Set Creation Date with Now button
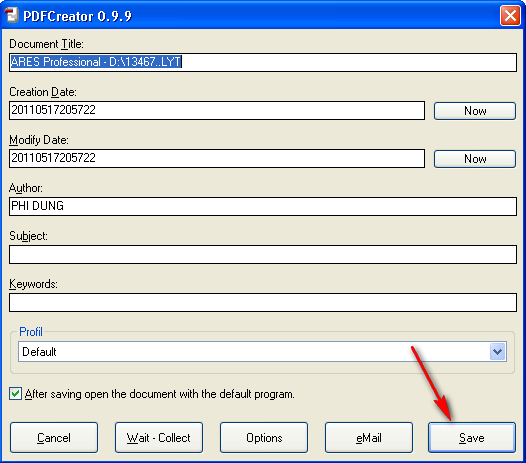The image size is (526, 463). 475,111
